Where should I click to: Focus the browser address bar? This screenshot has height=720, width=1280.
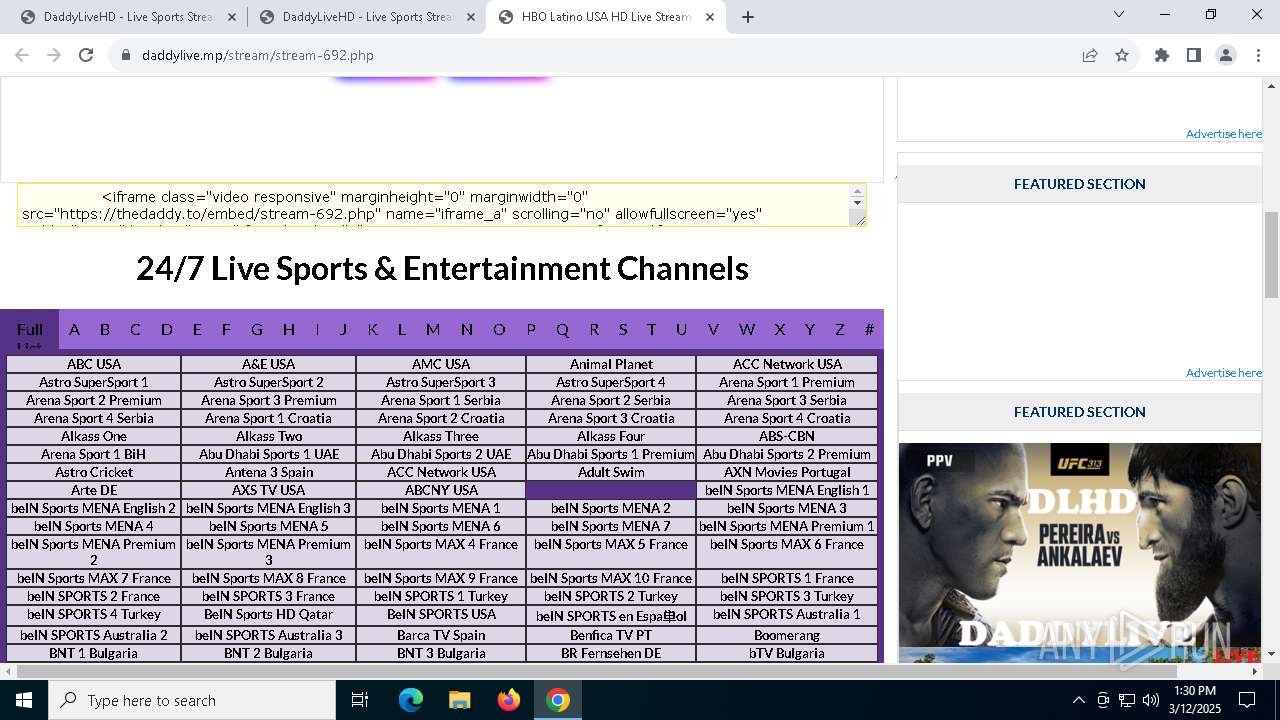coord(600,55)
